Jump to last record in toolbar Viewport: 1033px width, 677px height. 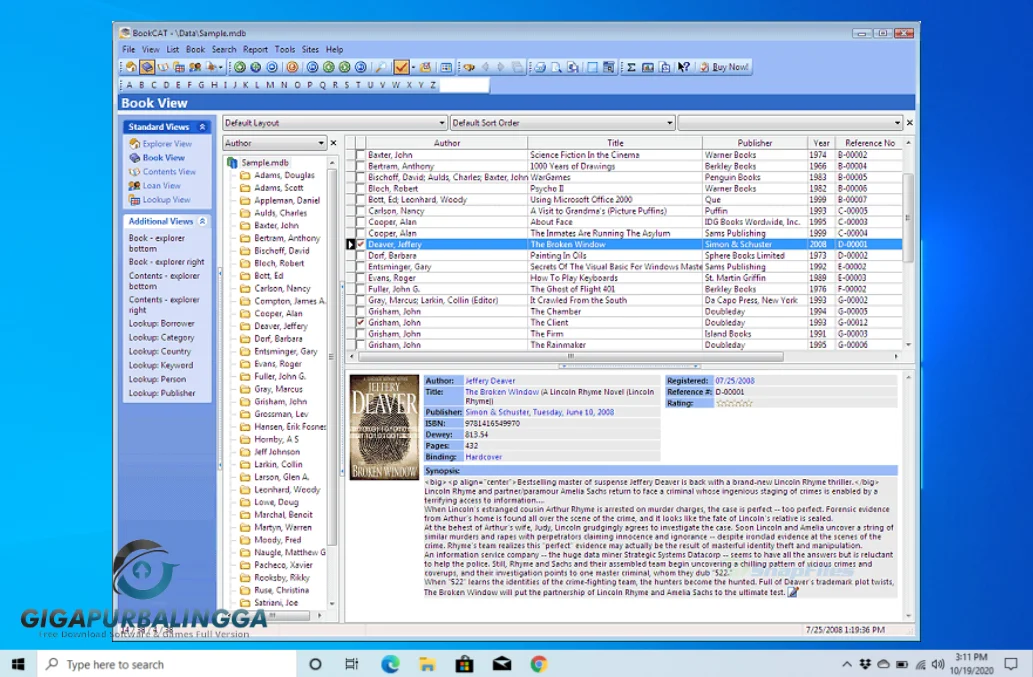click(360, 67)
